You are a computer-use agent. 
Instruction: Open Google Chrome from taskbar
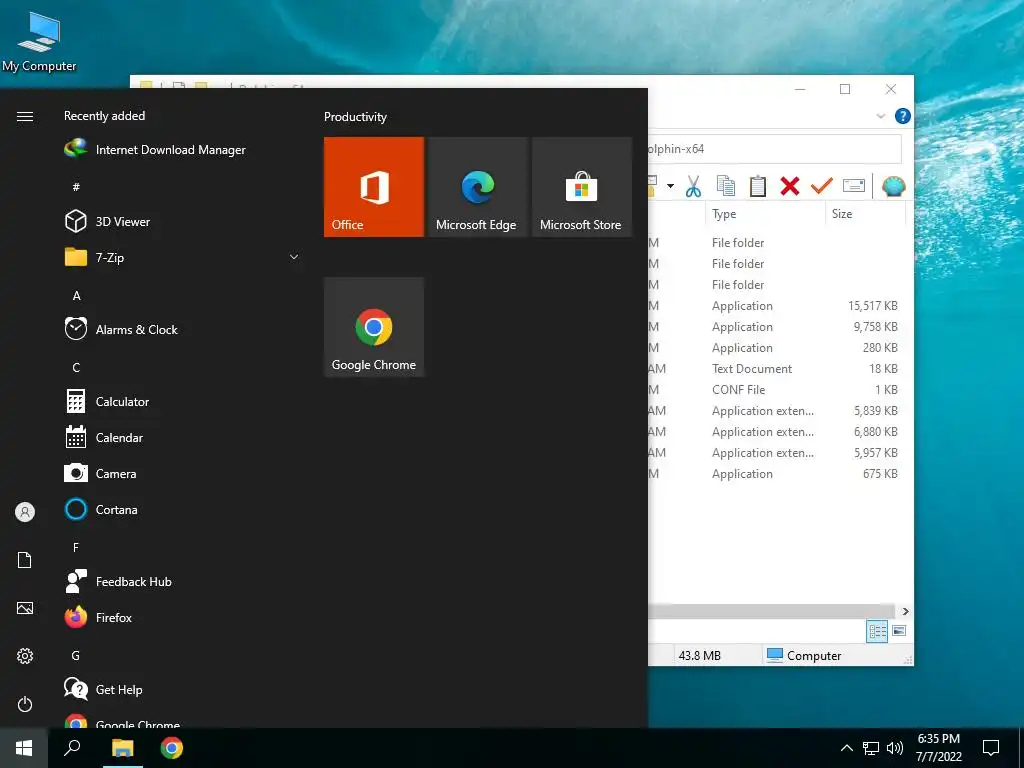[x=172, y=748]
